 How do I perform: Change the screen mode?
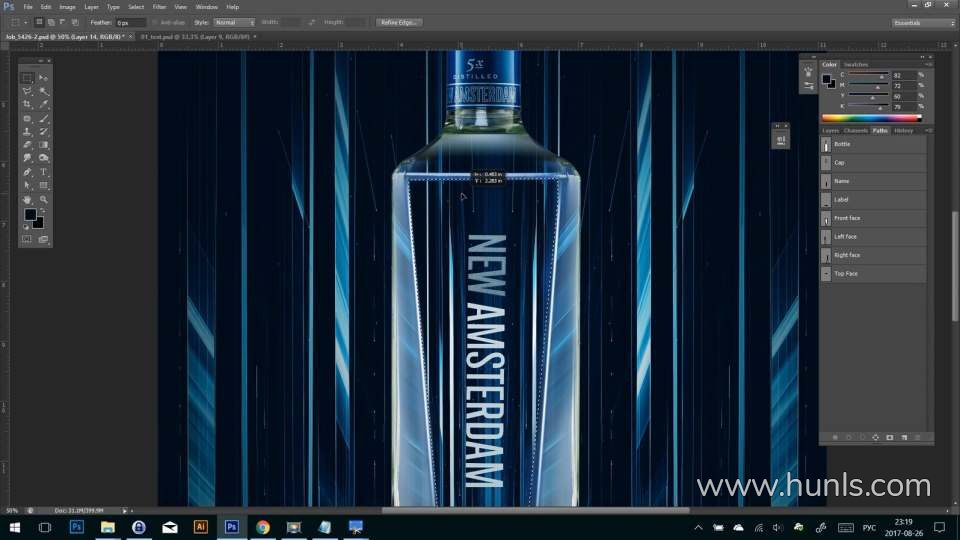pyautogui.click(x=43, y=239)
